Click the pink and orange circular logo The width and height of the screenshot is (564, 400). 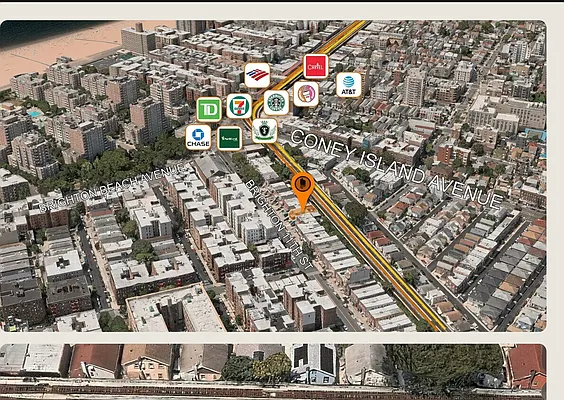pos(306,94)
